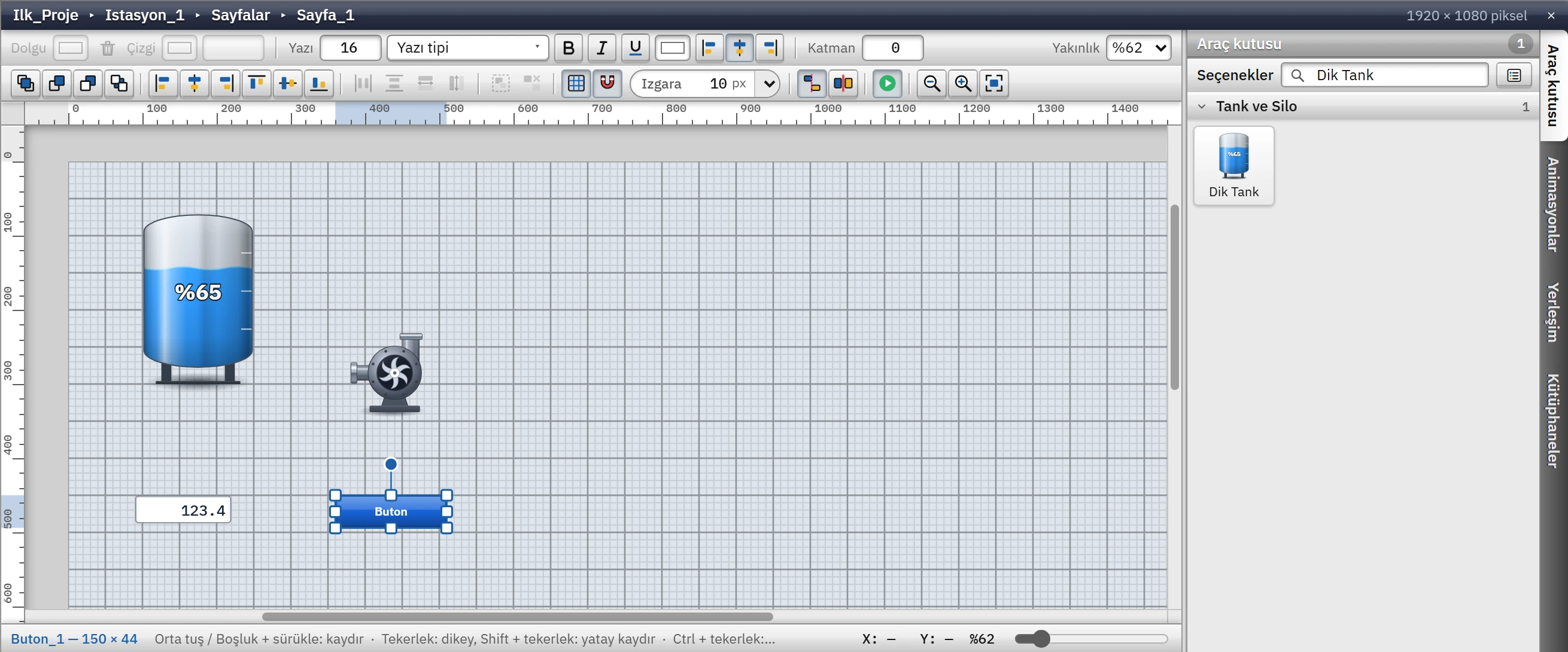Click the blue Buton object on canvas

[x=391, y=511]
